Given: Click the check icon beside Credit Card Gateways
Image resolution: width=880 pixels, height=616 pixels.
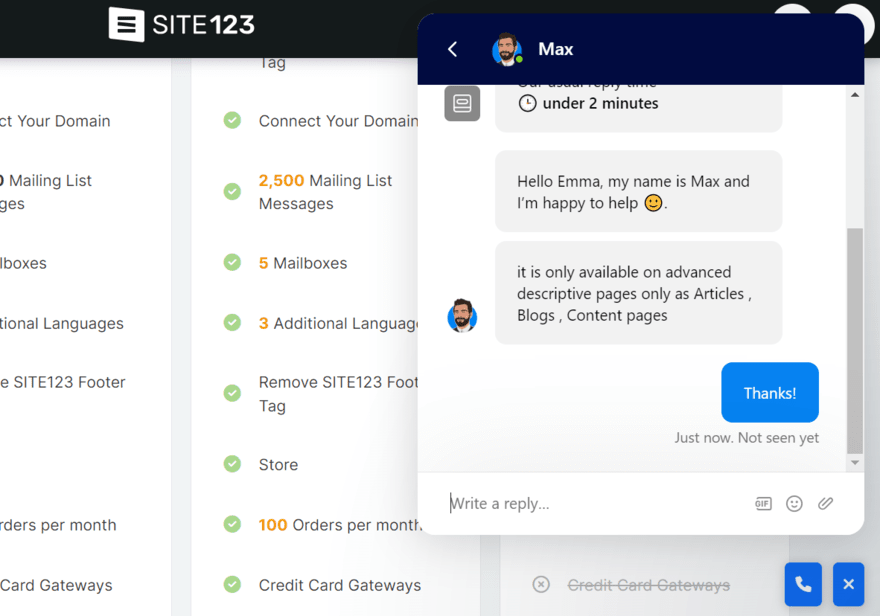Looking at the screenshot, I should click(x=232, y=585).
